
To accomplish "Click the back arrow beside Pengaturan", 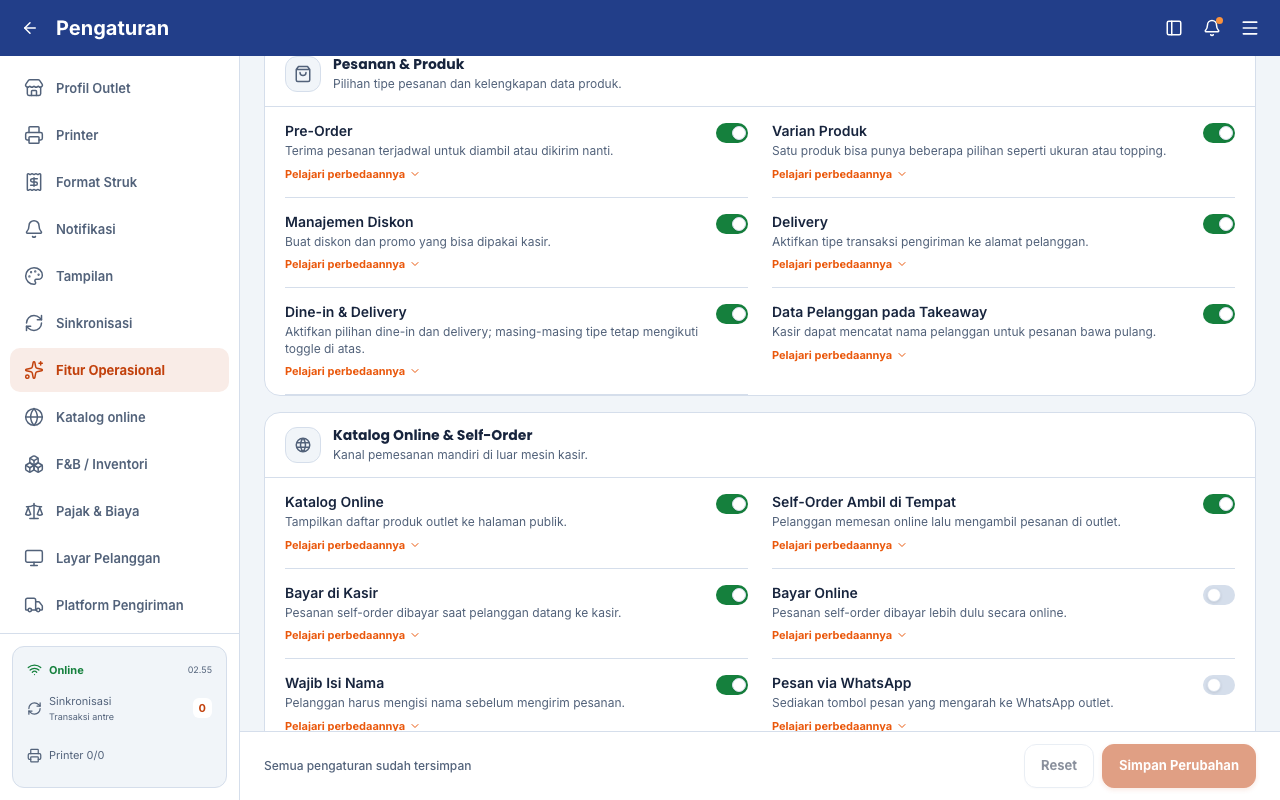I will point(30,28).
